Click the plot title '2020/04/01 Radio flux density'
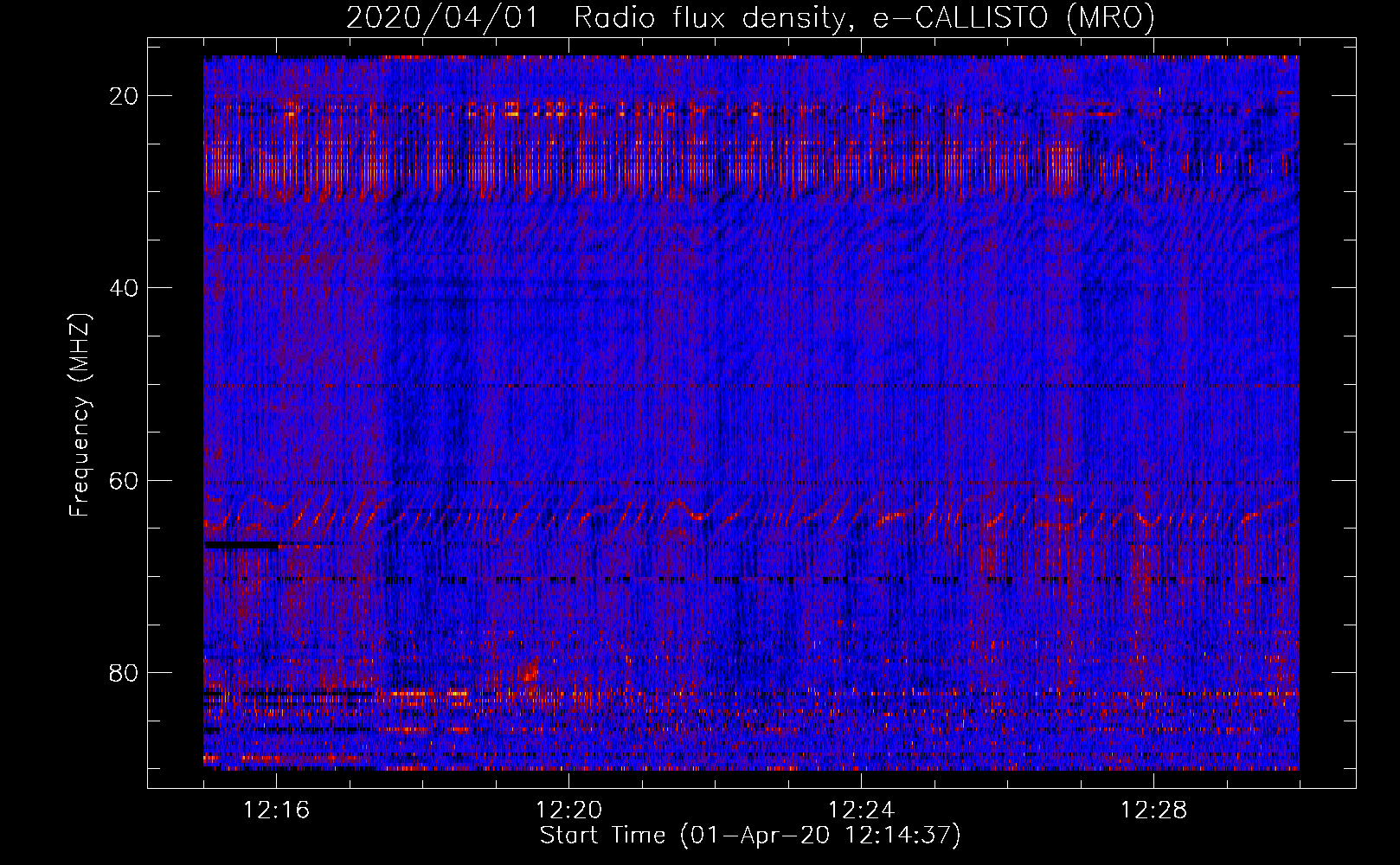The width and height of the screenshot is (1400, 865). click(x=750, y=17)
